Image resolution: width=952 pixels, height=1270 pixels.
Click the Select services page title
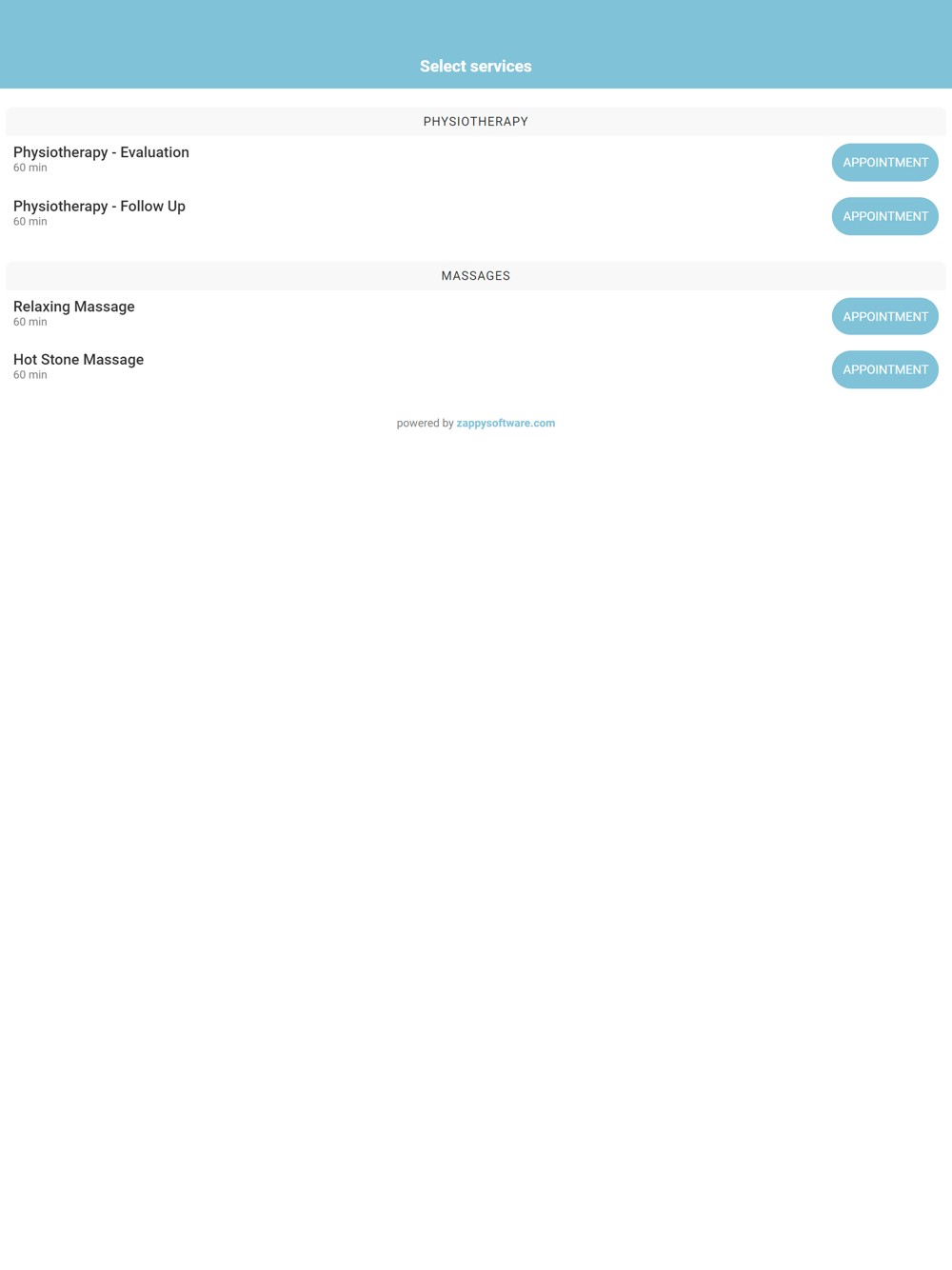[x=476, y=67]
